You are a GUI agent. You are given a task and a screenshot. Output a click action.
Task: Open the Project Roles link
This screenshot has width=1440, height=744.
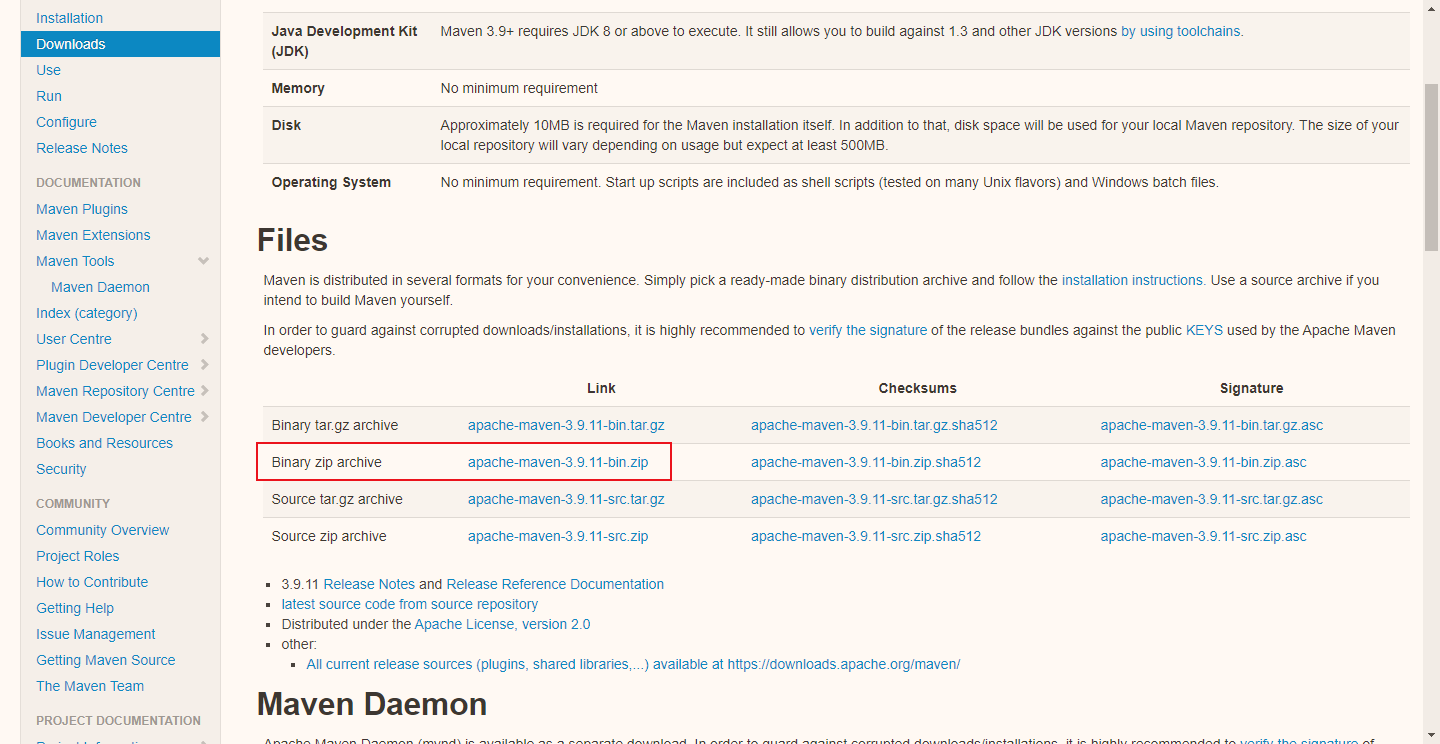click(78, 556)
